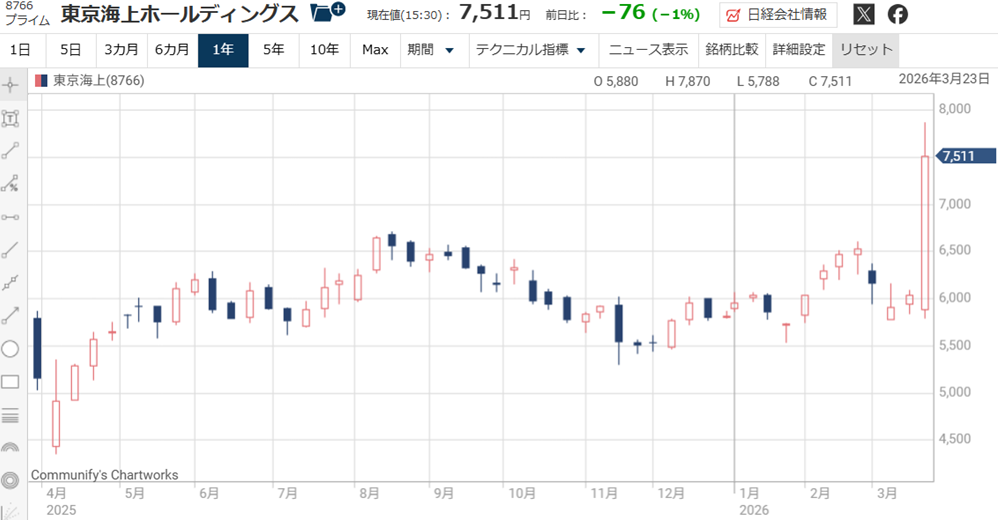Switch to 3カ月 timeframe tab
This screenshot has width=998, height=520.
click(x=122, y=50)
